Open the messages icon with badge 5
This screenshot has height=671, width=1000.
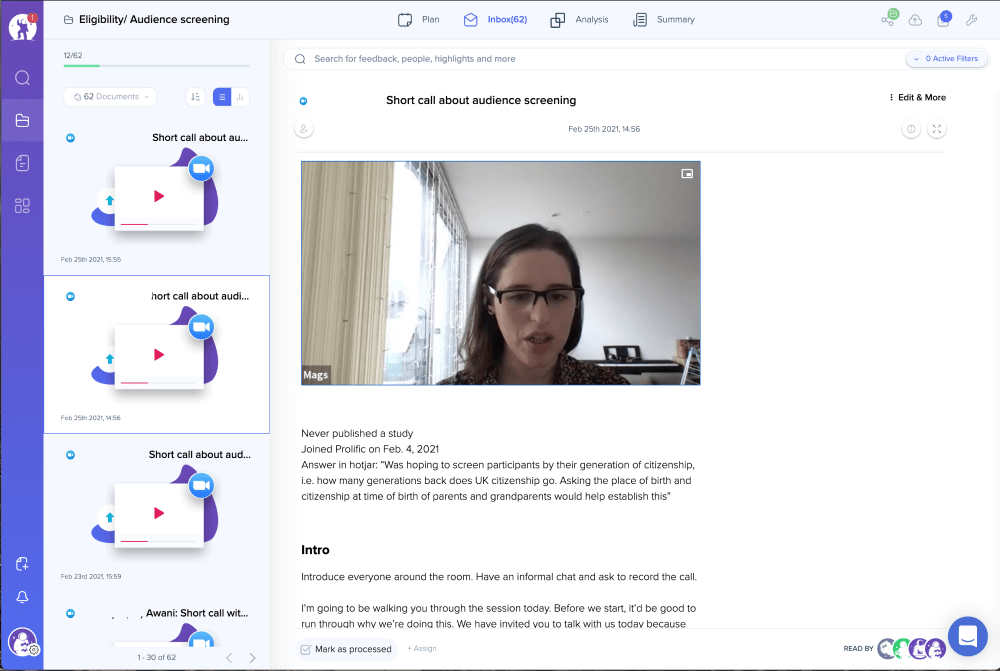coord(943,19)
